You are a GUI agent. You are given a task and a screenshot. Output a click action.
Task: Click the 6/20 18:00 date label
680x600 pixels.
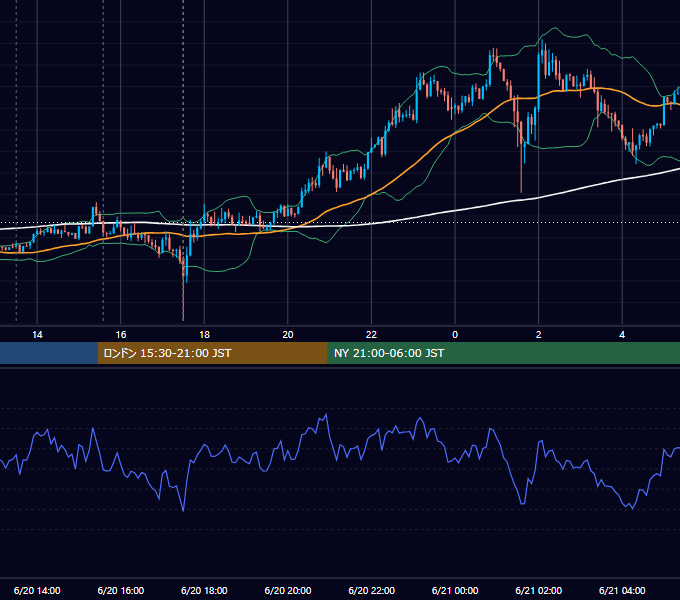204,590
